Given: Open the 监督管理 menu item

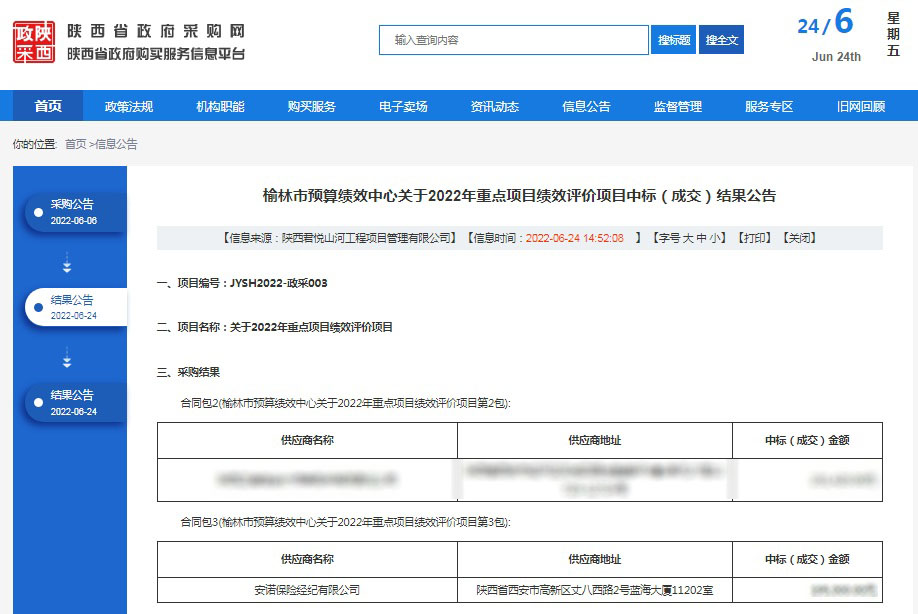Looking at the screenshot, I should (677, 107).
